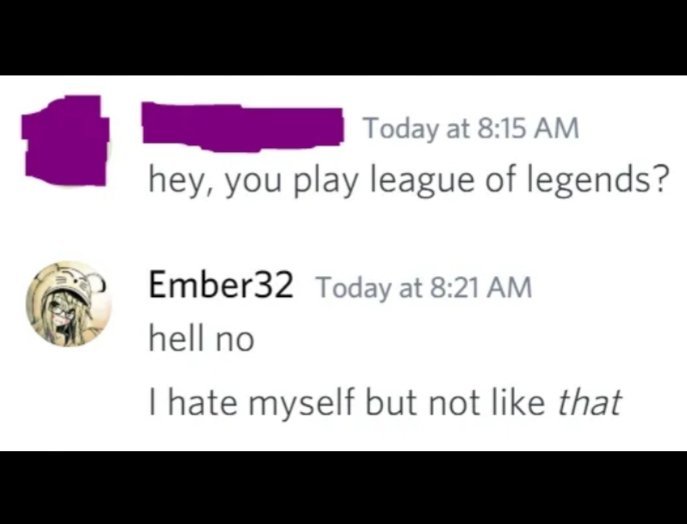Click the word 'play' in the question

(324, 181)
